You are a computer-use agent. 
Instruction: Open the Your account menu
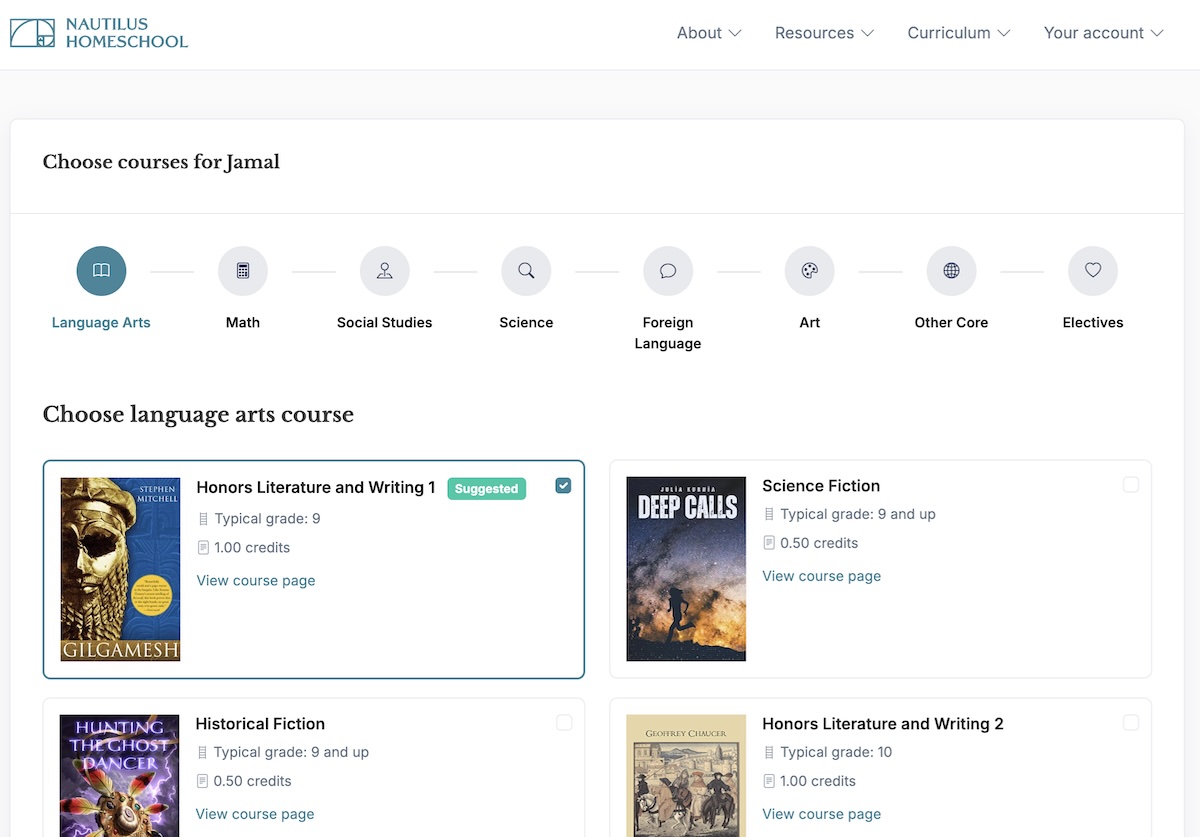pos(1104,33)
